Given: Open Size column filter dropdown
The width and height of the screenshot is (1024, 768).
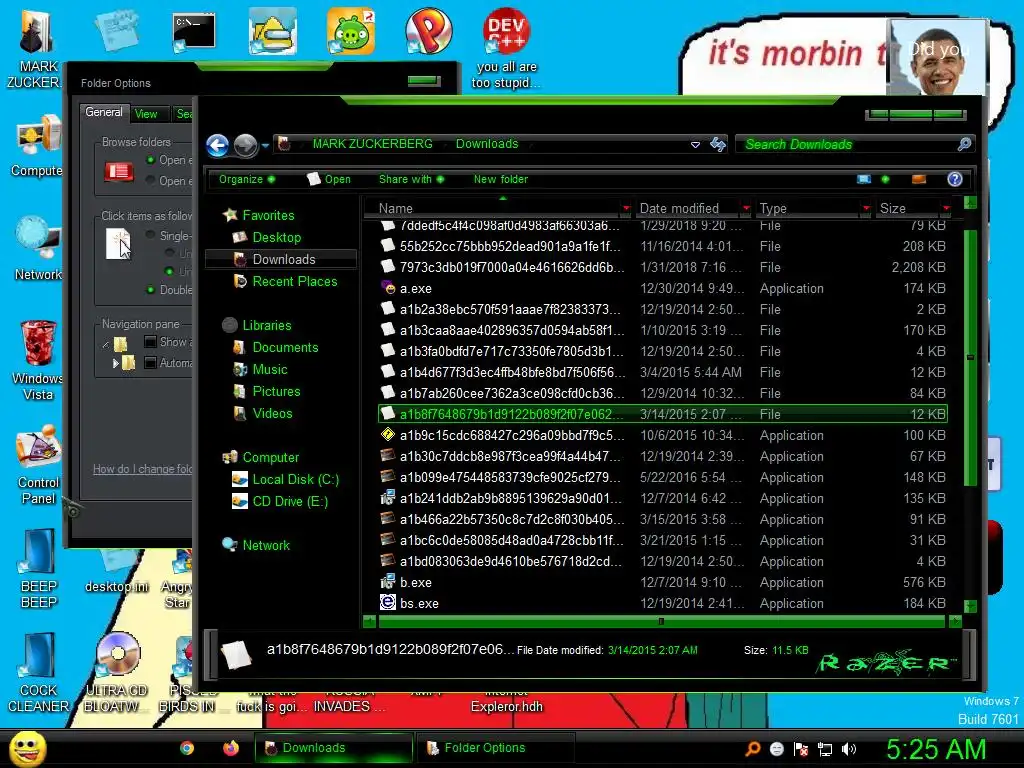Looking at the screenshot, I should (946, 208).
